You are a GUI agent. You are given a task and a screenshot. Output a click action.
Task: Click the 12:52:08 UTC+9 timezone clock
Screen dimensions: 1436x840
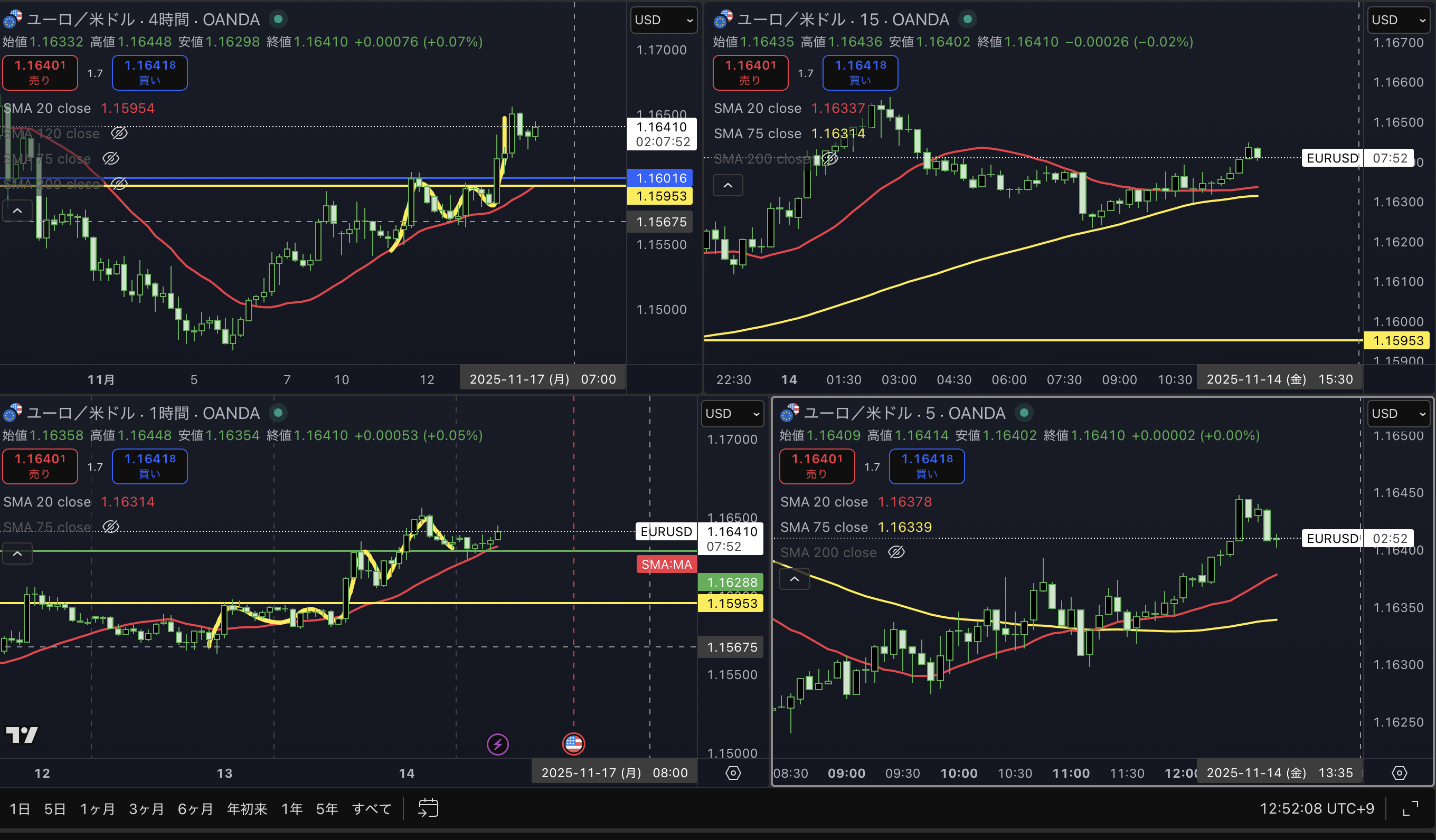click(1316, 809)
